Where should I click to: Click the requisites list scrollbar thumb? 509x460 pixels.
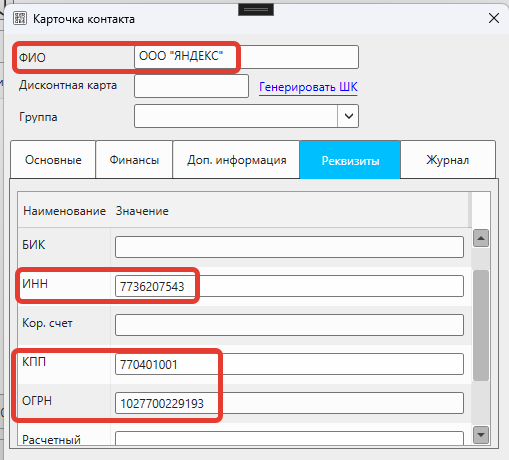coord(481,325)
